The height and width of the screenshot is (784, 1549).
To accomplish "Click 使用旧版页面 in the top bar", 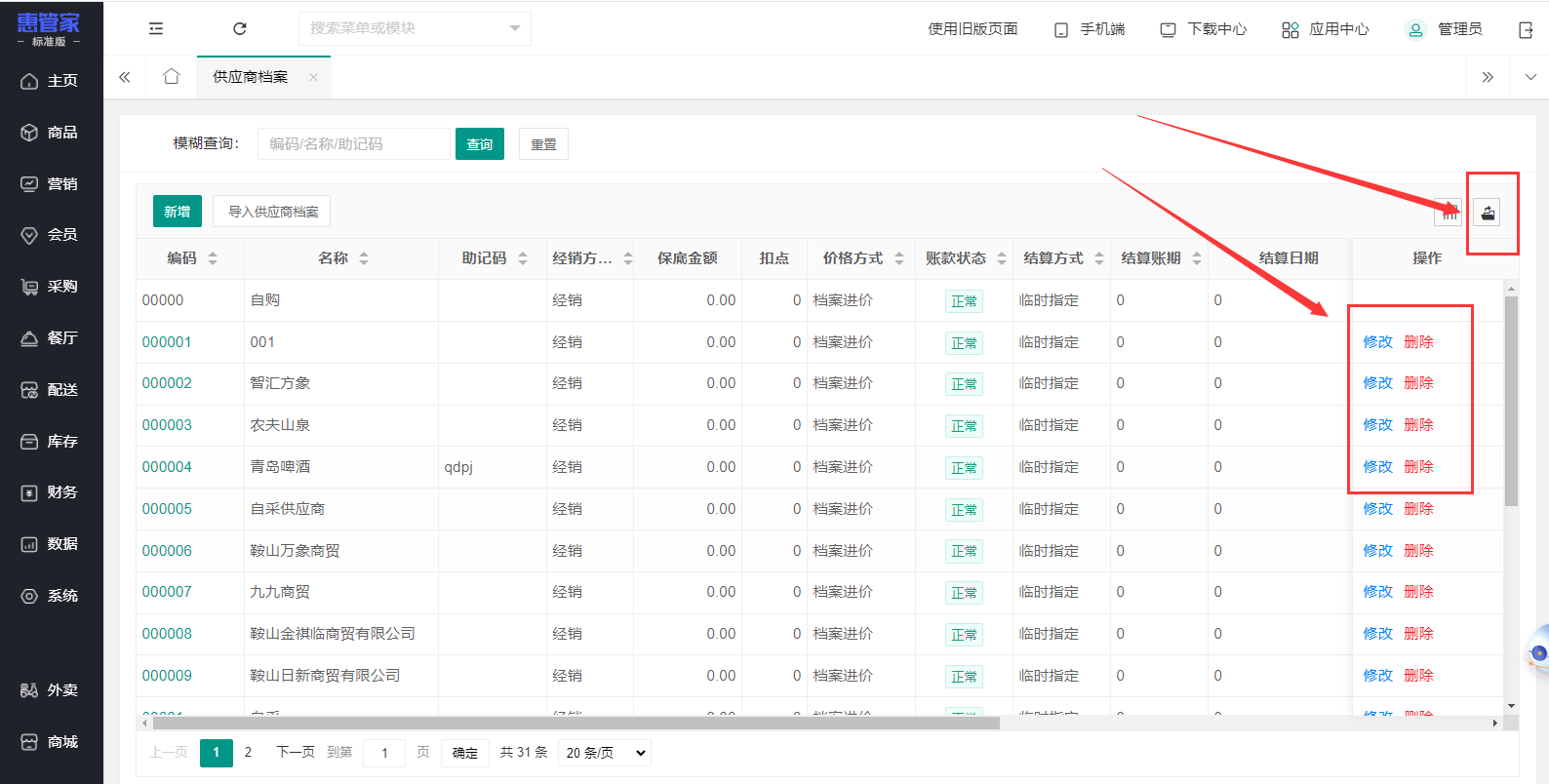I will click(x=973, y=29).
